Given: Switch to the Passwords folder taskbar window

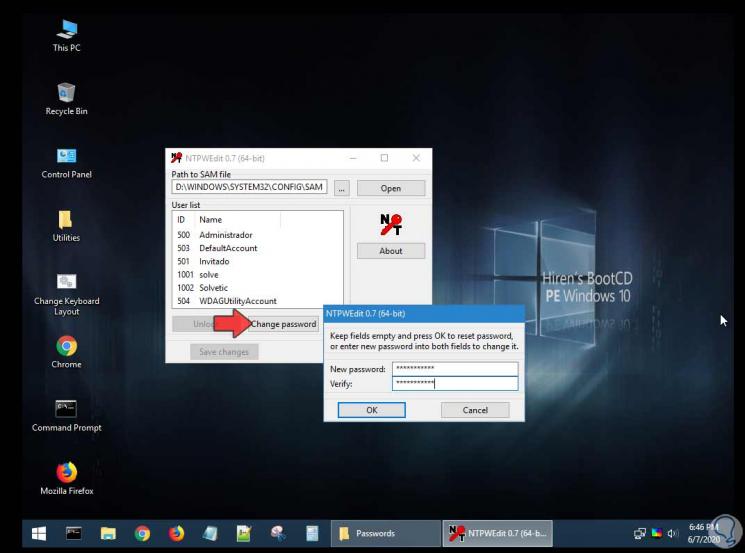Looking at the screenshot, I should coord(386,534).
